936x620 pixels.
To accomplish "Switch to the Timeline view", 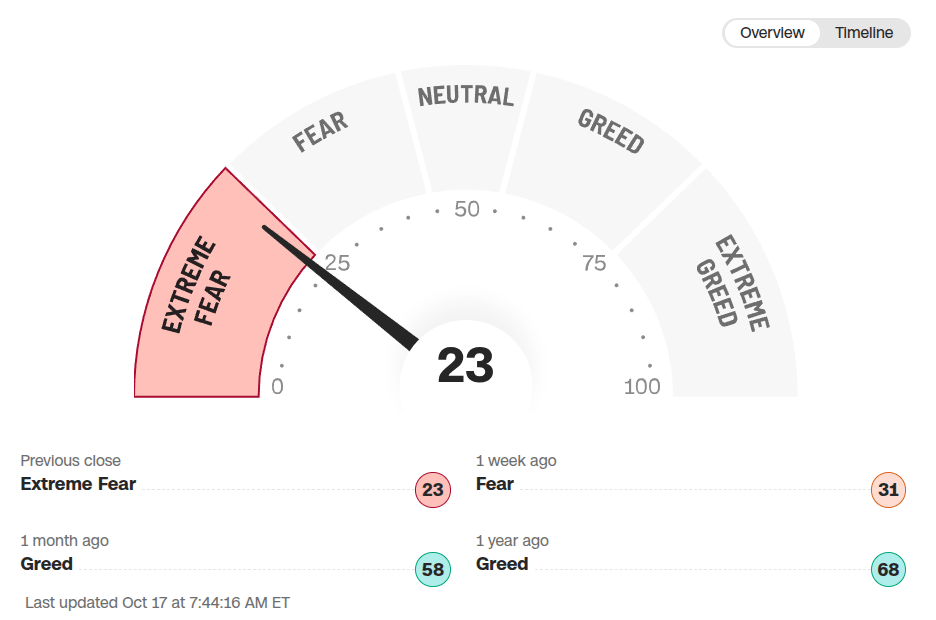I will click(864, 33).
